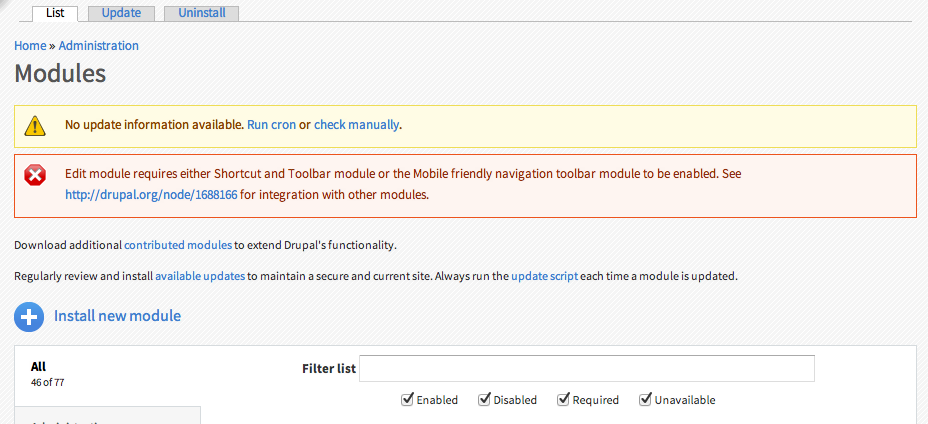Open the Administration breadcrumb link
Viewport: 928px width, 424px height.
(99, 46)
